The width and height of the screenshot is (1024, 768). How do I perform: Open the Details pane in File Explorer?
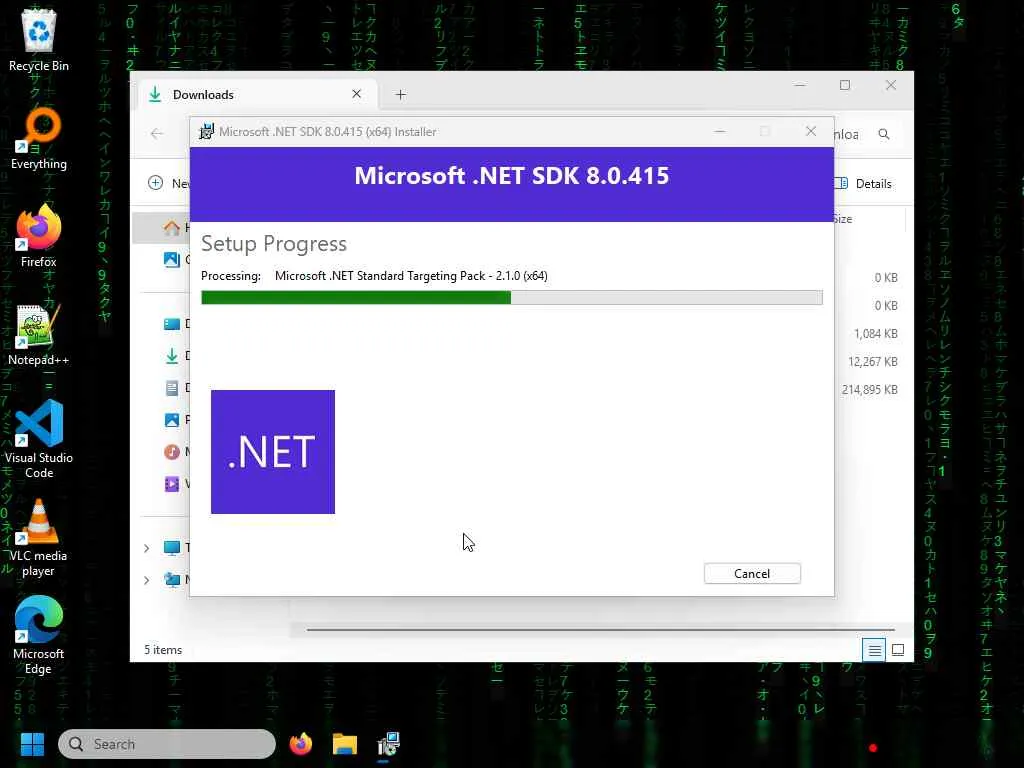pyautogui.click(x=865, y=184)
